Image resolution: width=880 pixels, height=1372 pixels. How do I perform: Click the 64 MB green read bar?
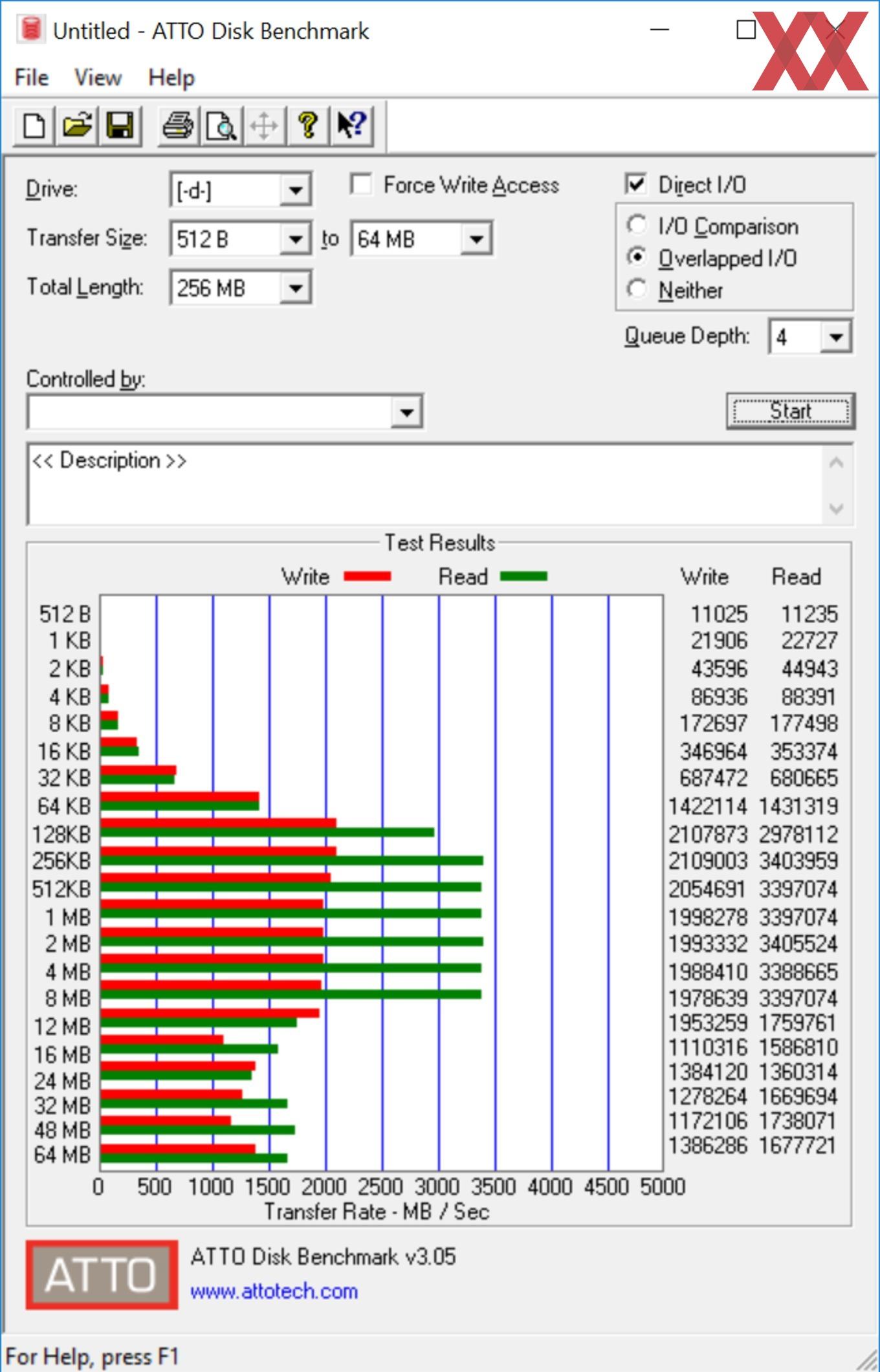point(194,1158)
